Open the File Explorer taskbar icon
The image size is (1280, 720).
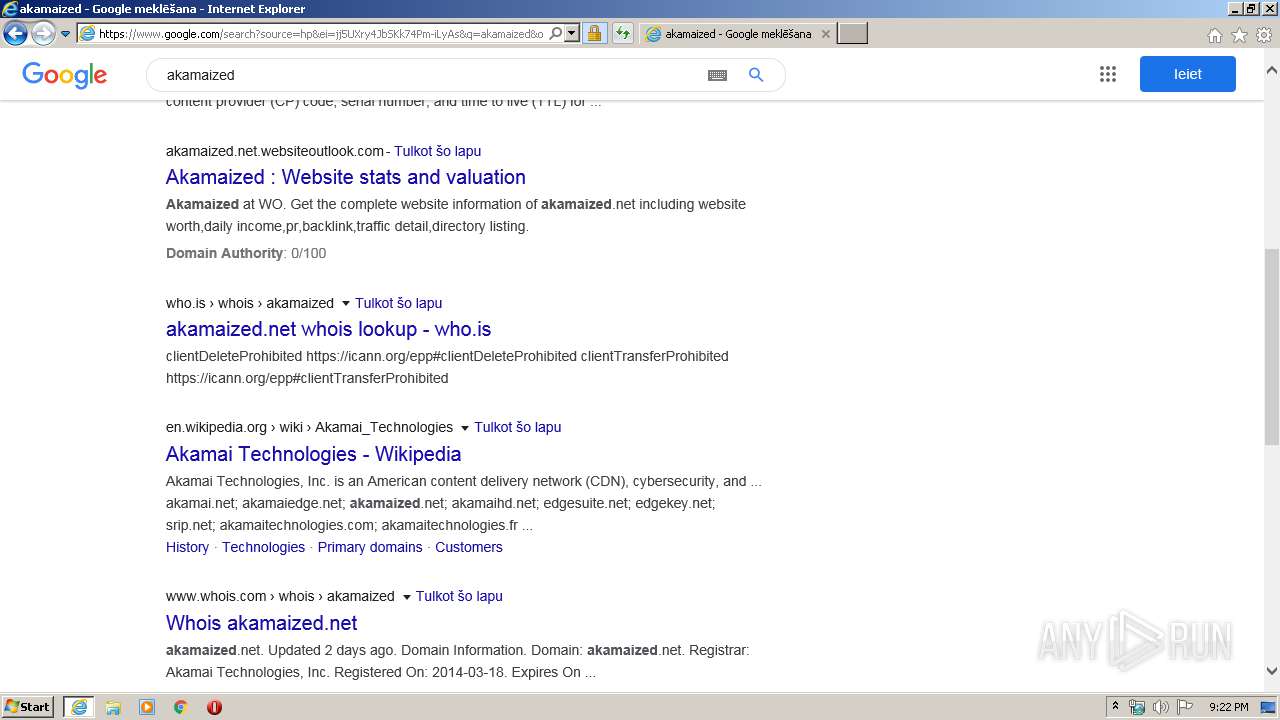113,707
